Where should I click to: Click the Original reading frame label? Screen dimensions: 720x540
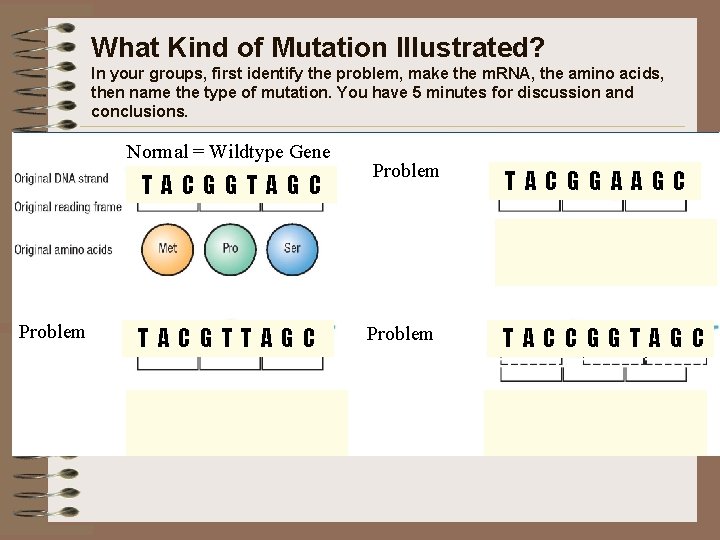(68, 207)
